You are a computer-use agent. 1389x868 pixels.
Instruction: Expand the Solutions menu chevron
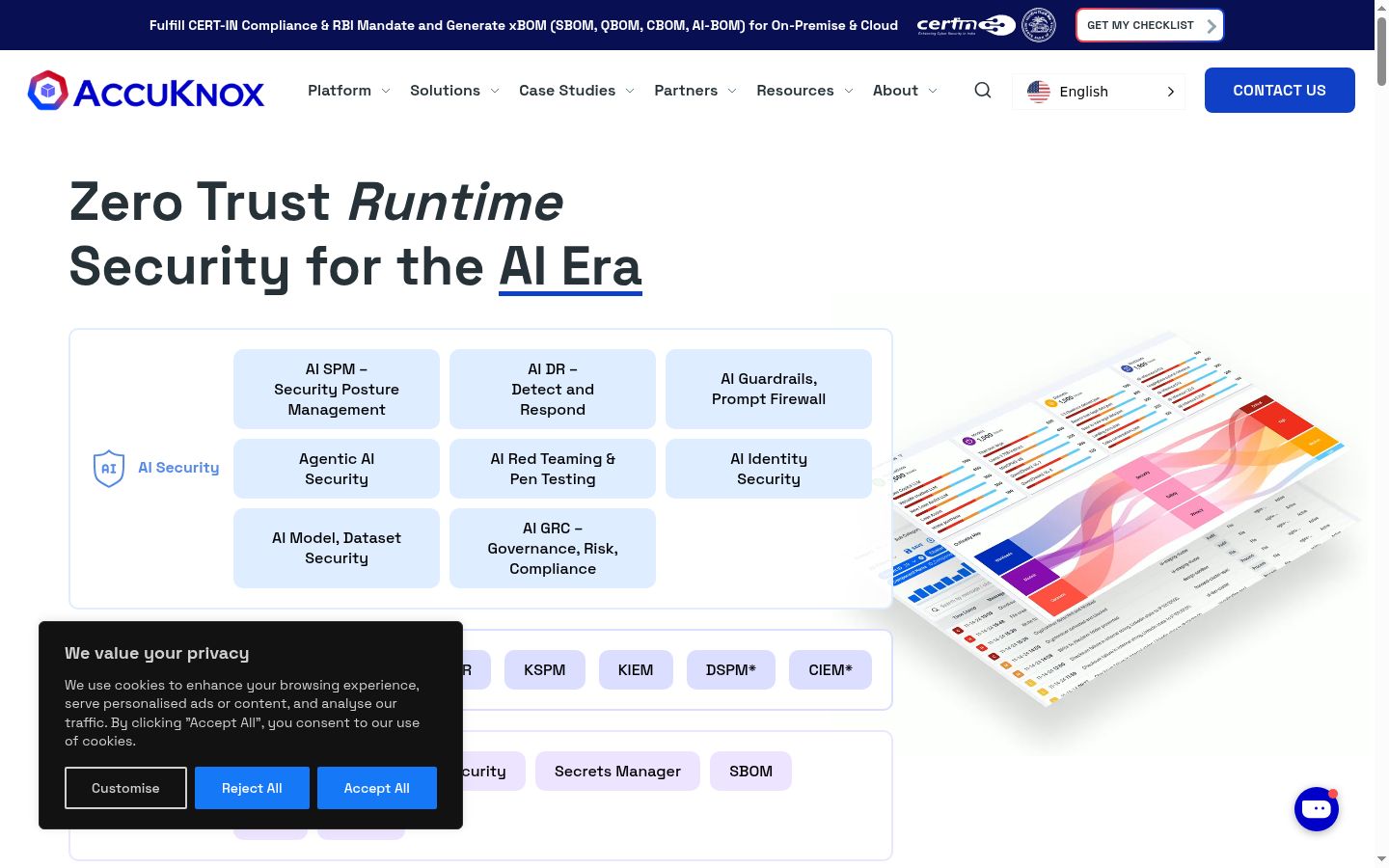(495, 91)
